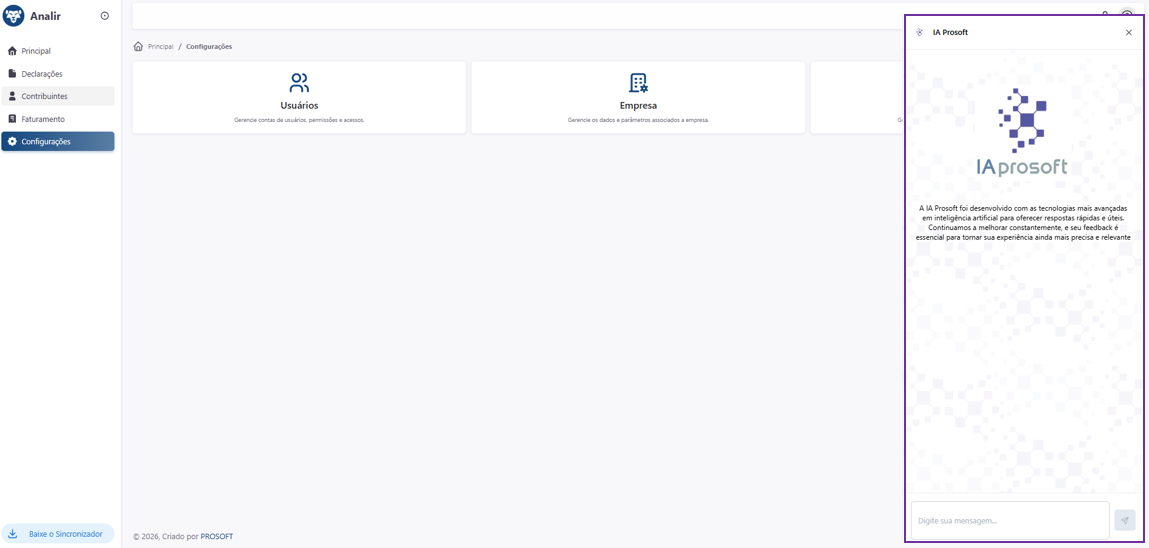
Task: Click the Baixe o Sincronizador download button
Action: 58,534
